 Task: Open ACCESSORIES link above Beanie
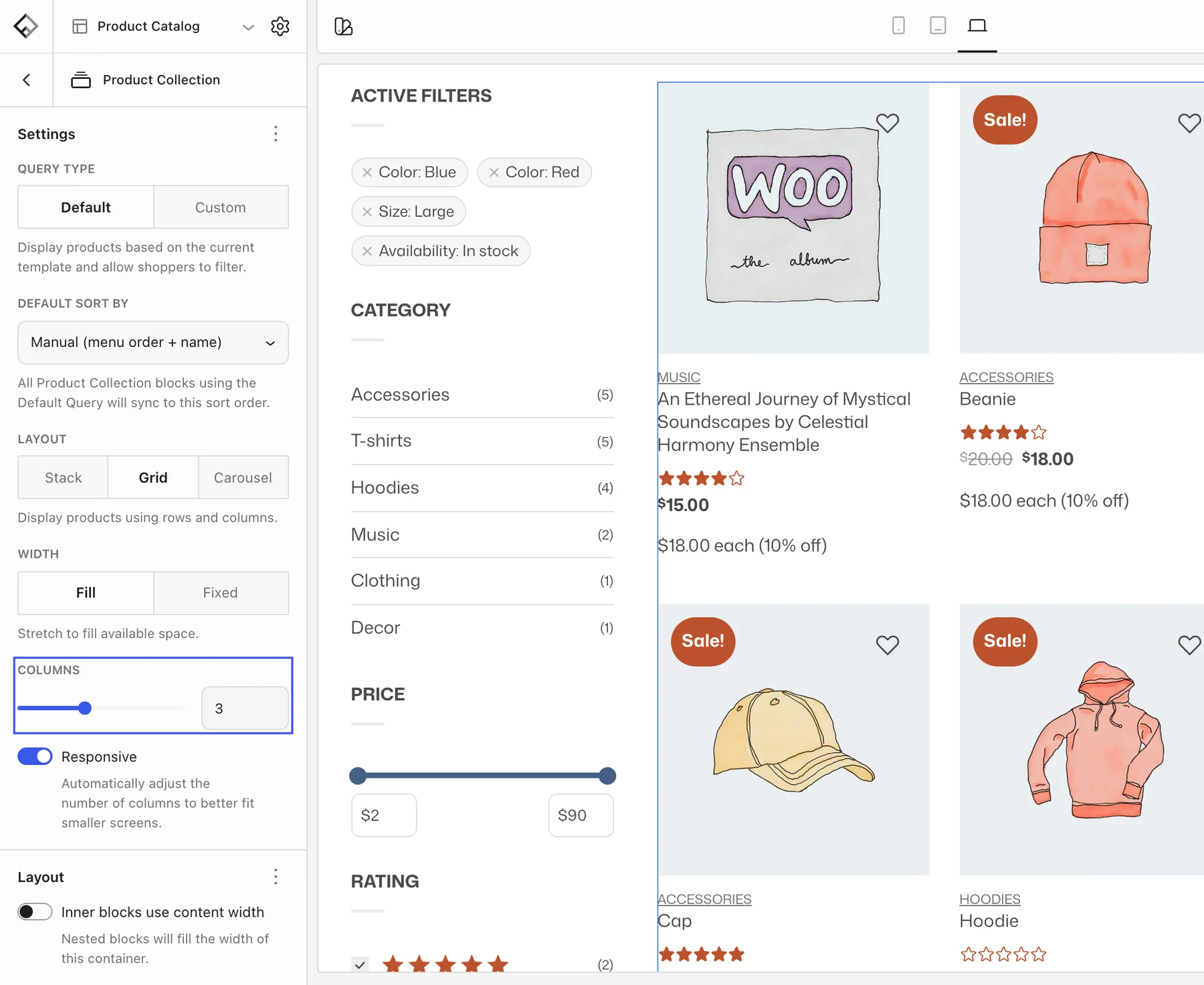point(1007,377)
